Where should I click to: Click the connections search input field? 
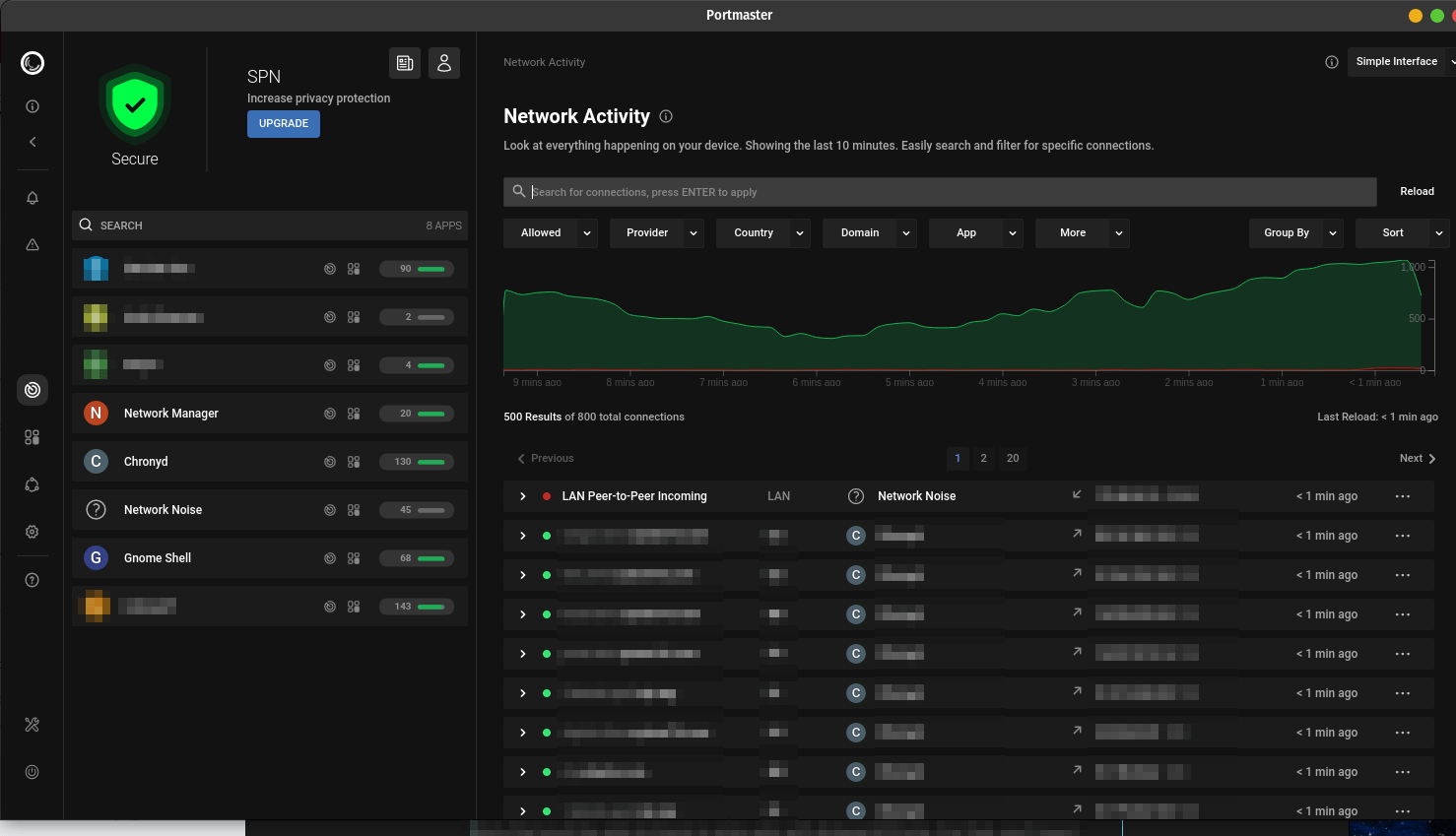point(946,192)
